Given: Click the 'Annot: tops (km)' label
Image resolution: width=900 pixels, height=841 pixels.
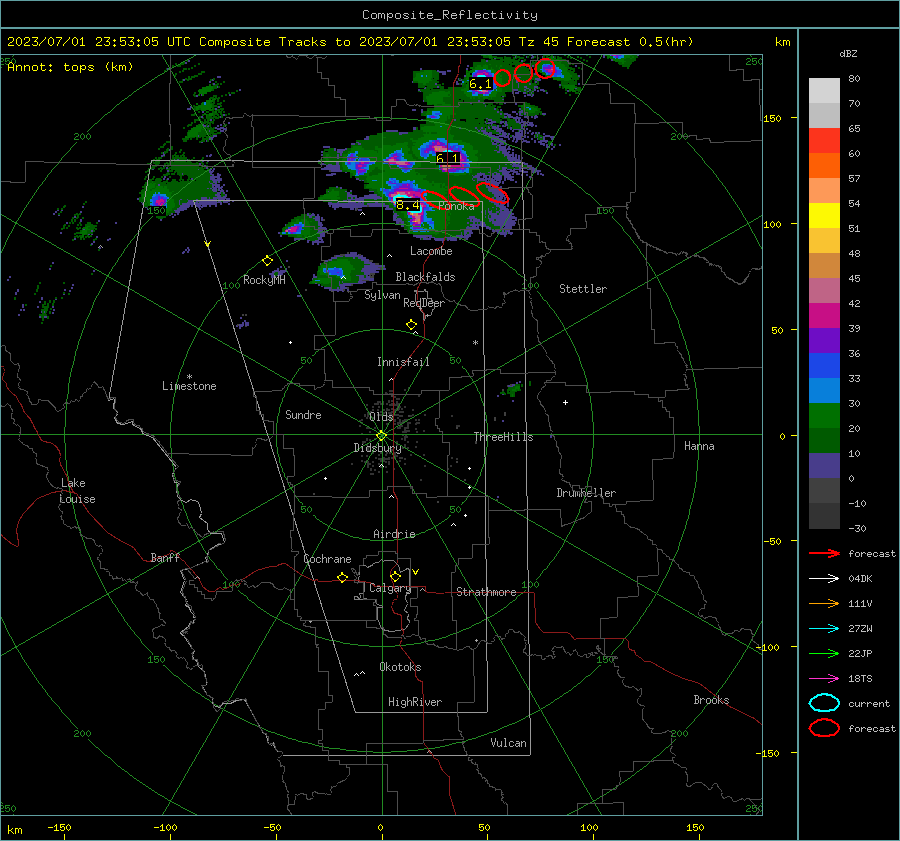Looking at the screenshot, I should (70, 67).
